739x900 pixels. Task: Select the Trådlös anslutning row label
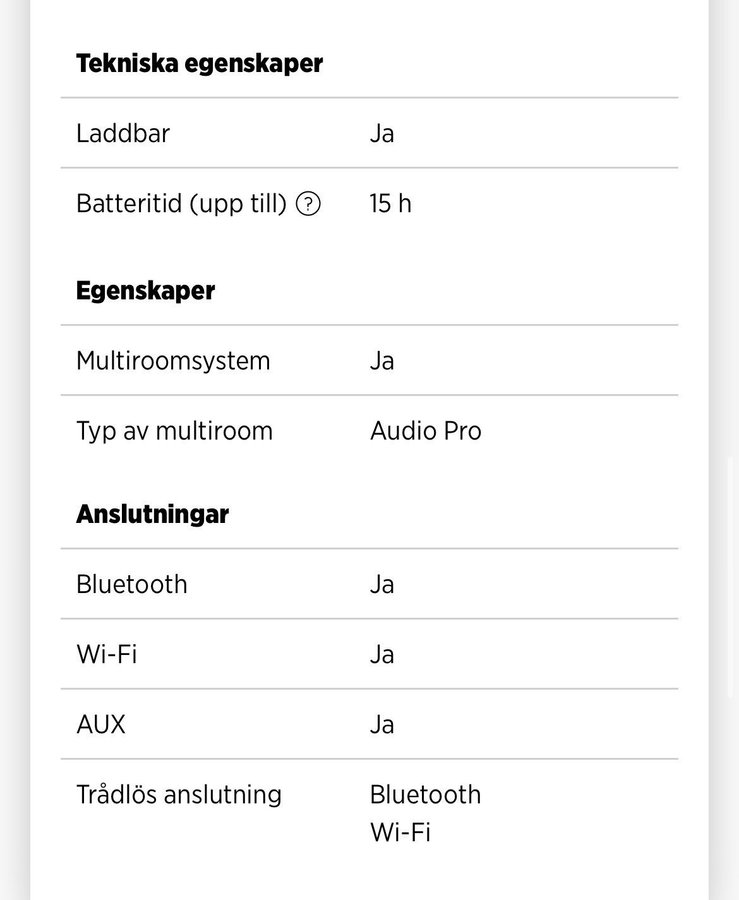point(179,795)
